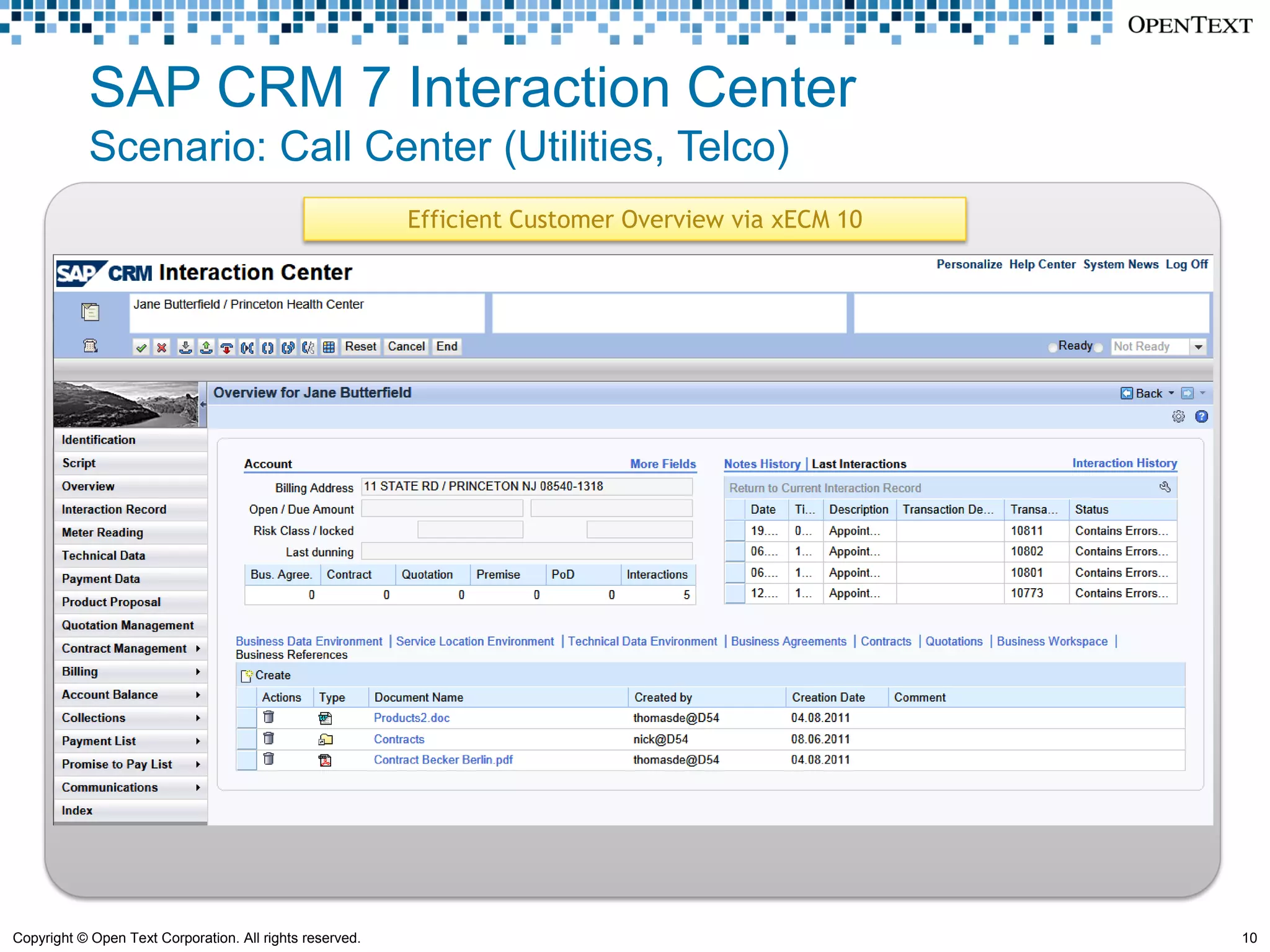Select the Ready radio button
1270x952 pixels.
tap(1052, 347)
